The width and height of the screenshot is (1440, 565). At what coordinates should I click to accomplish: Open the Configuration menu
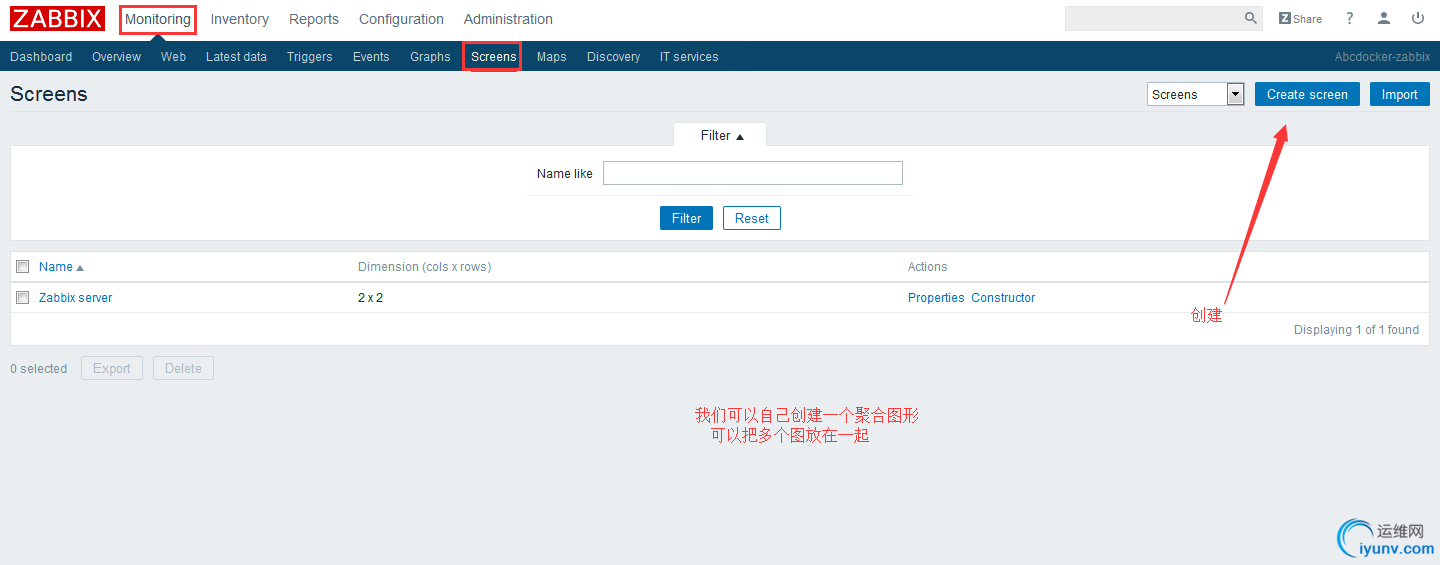(401, 19)
